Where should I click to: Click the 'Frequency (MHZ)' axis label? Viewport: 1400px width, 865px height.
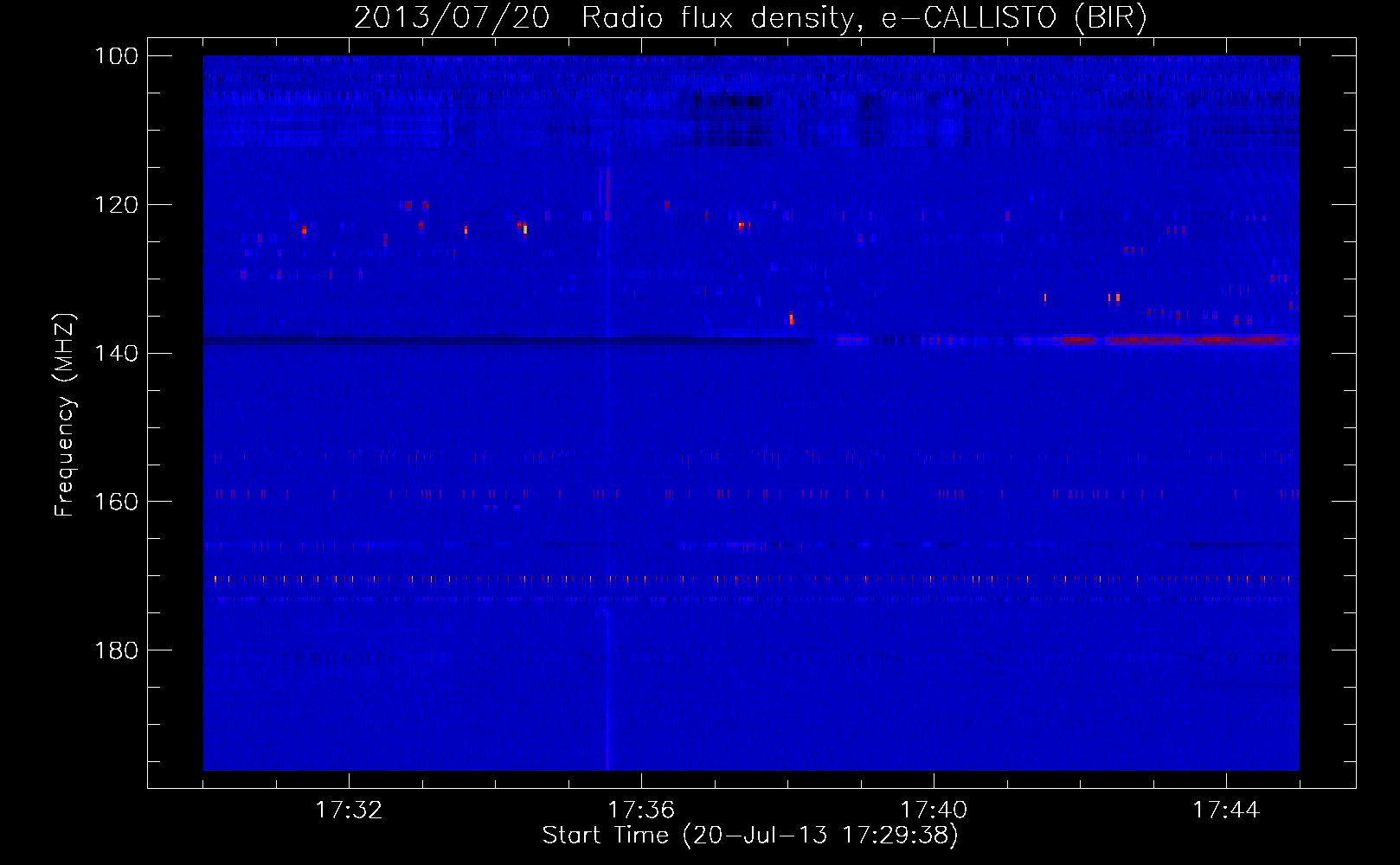(65, 415)
